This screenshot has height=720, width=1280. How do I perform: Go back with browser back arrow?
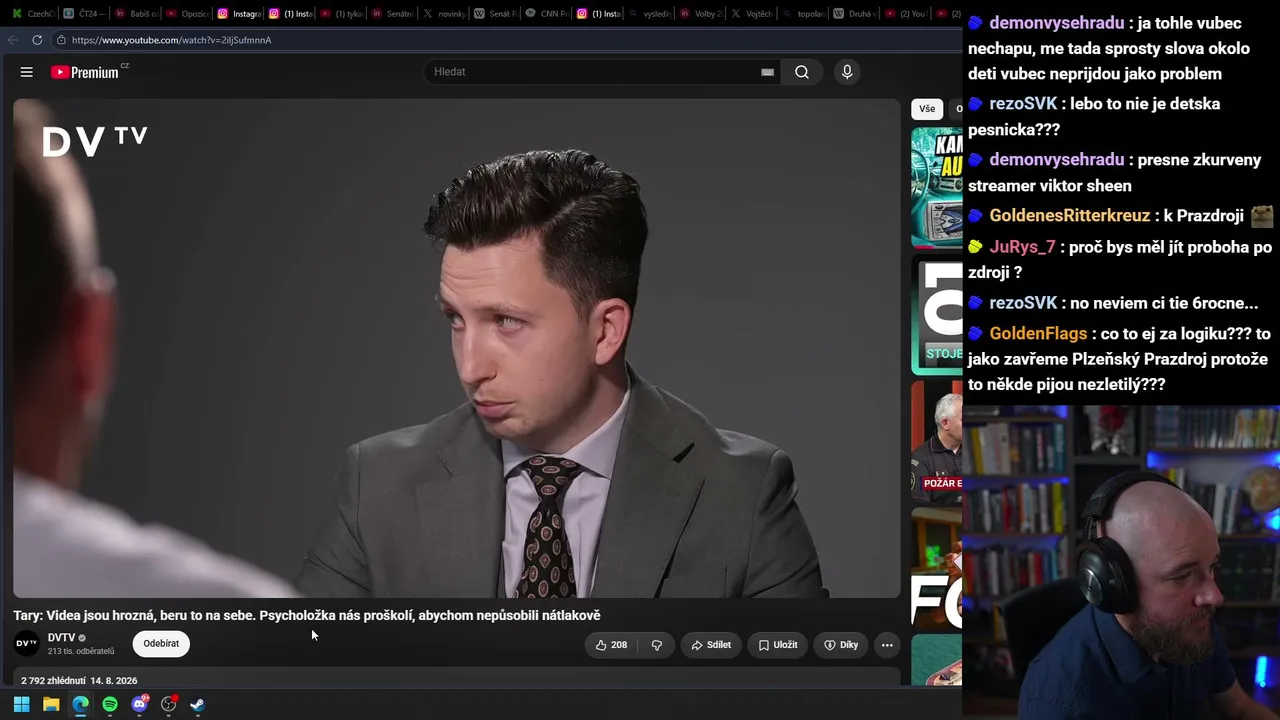pos(13,40)
